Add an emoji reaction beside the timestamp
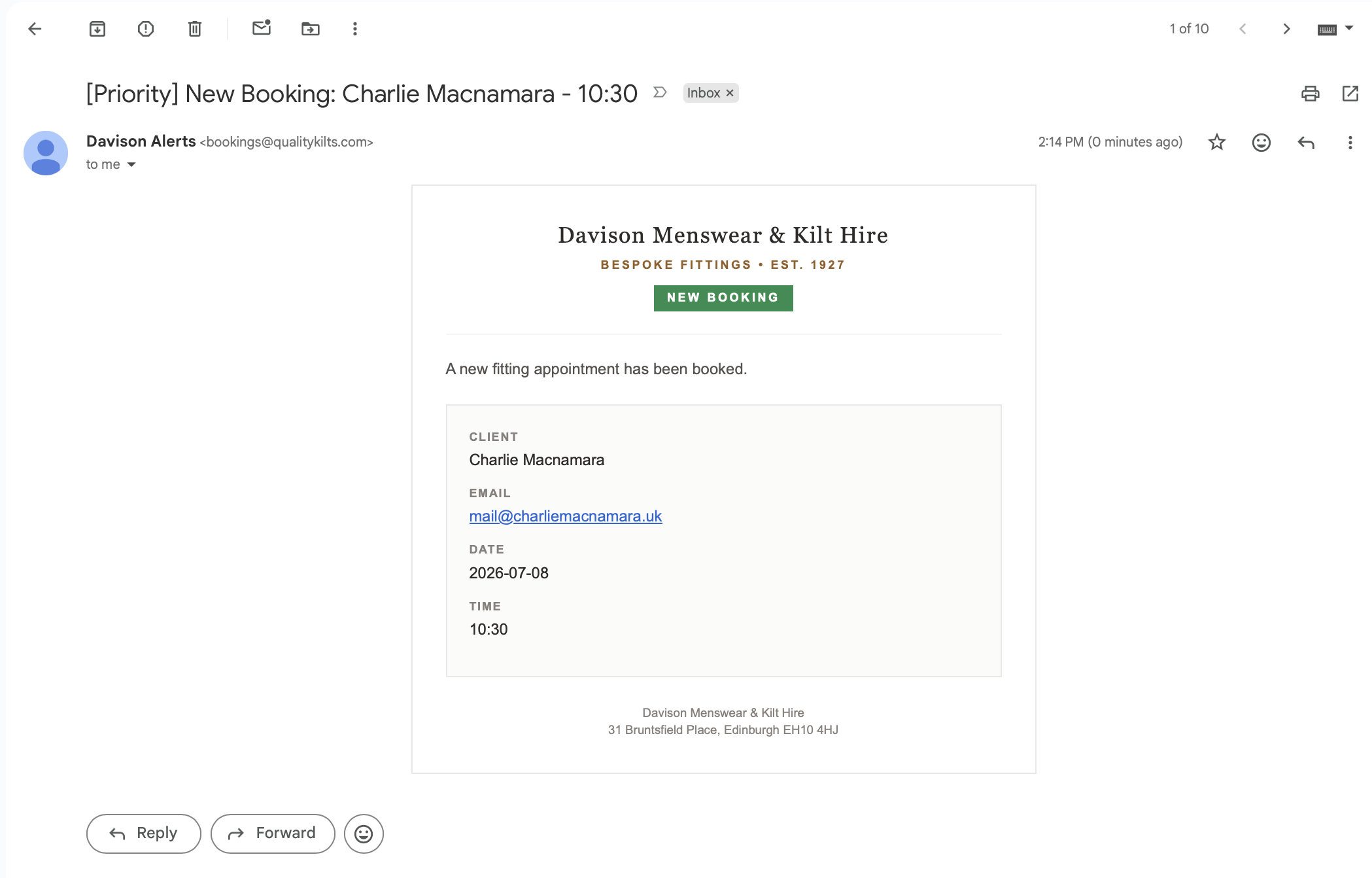1372x878 pixels. (1261, 142)
